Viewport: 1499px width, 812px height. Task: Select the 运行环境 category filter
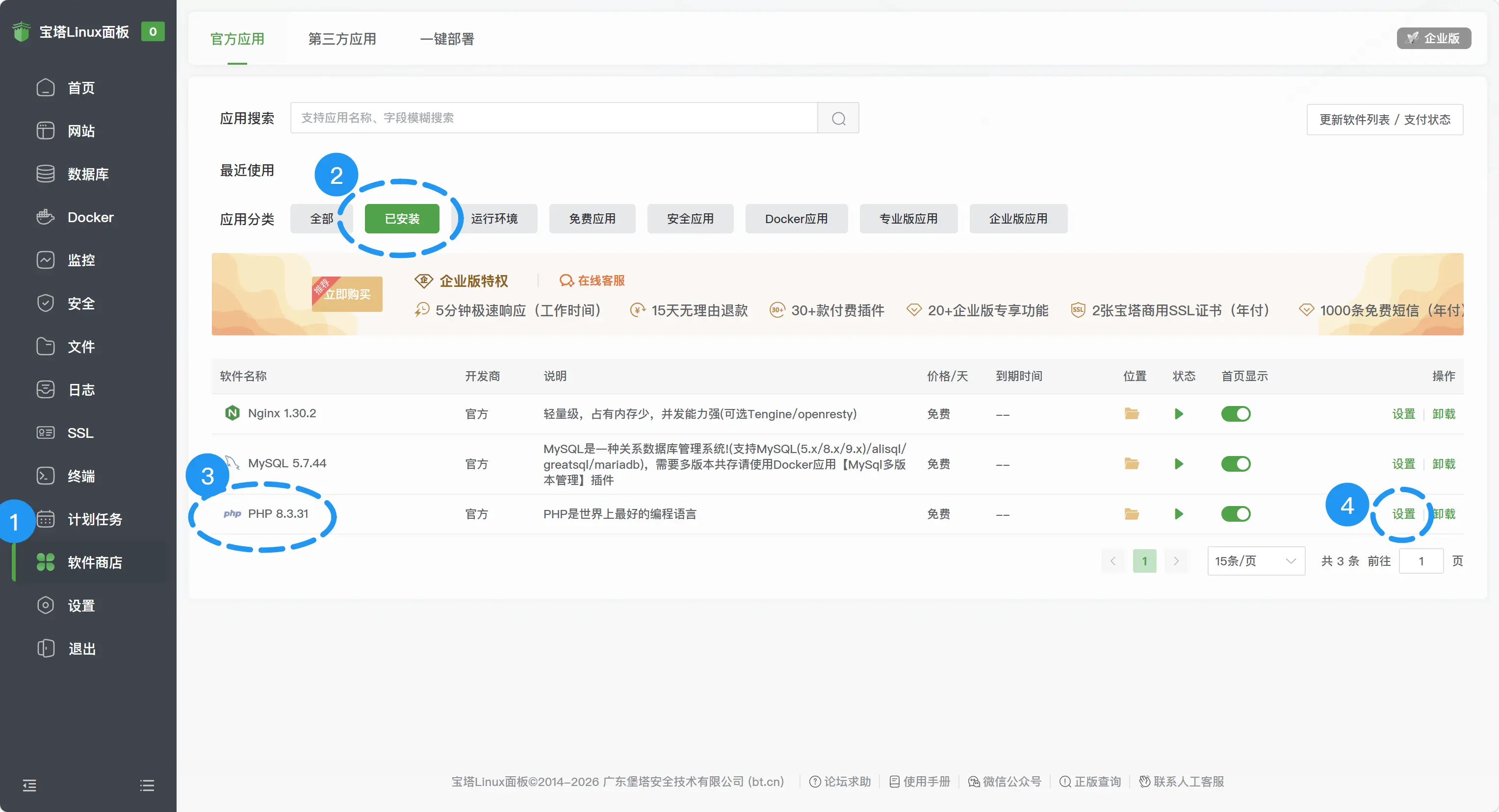tap(494, 219)
